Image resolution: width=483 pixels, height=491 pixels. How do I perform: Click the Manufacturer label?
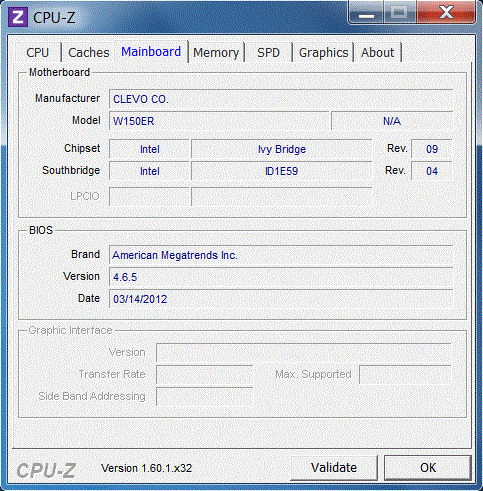coord(67,98)
